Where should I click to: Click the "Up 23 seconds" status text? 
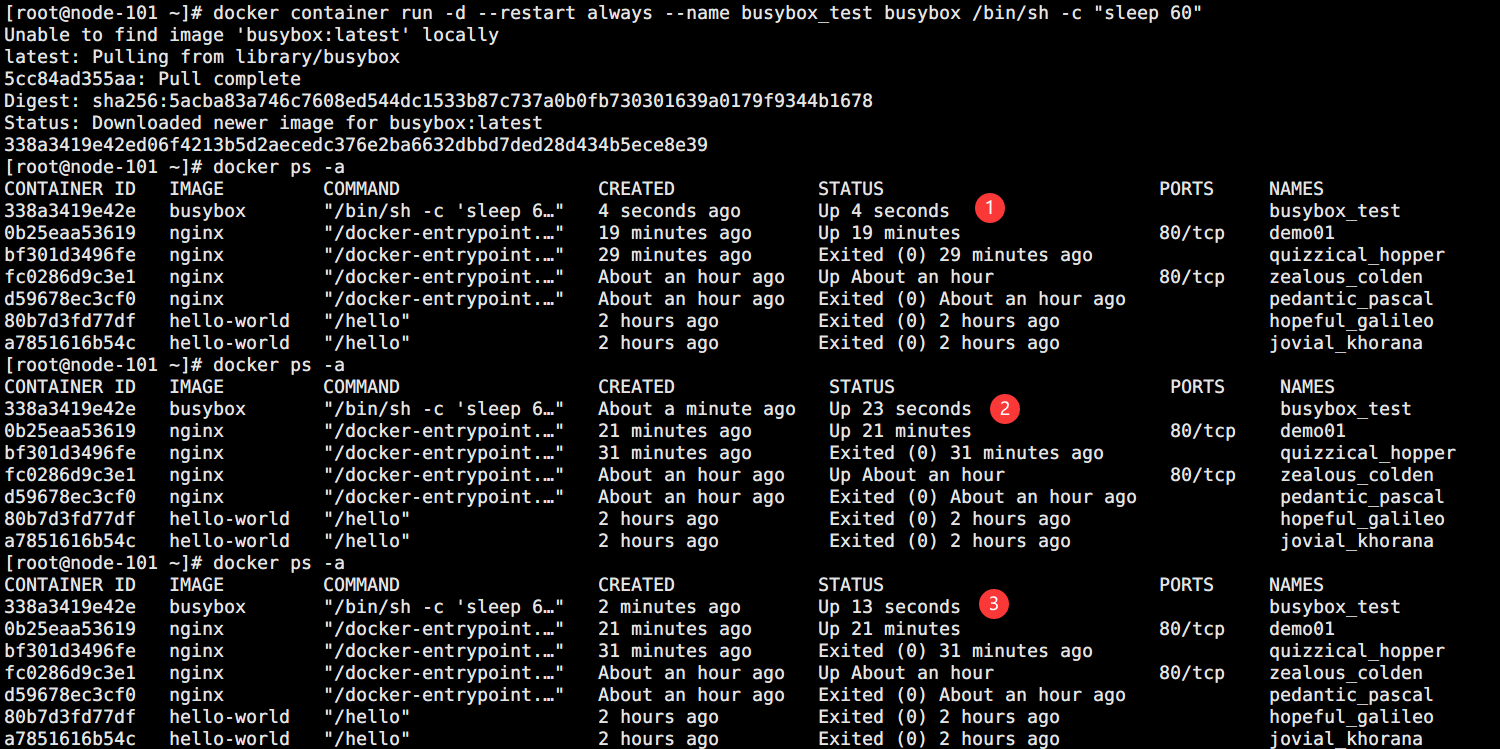click(x=899, y=409)
